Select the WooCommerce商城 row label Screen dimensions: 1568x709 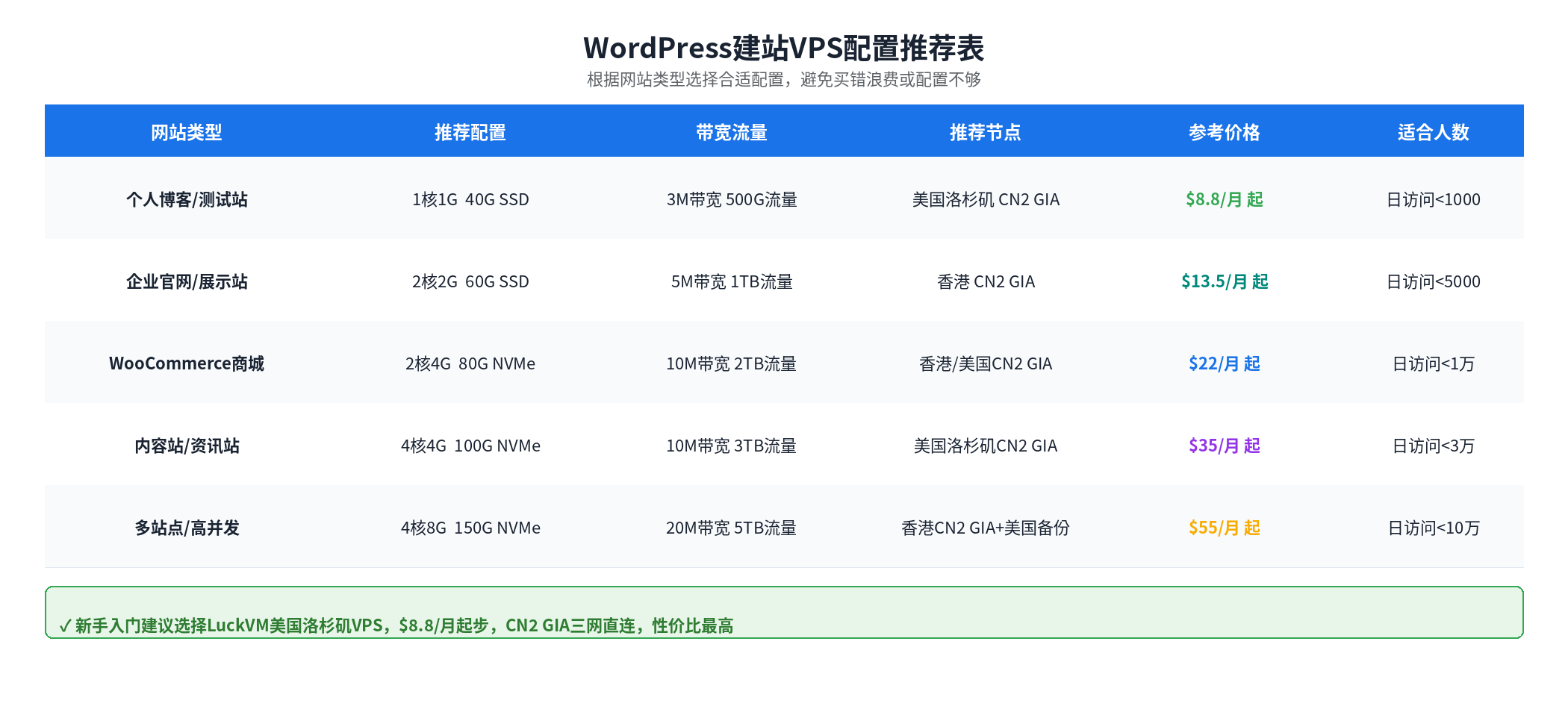tap(187, 363)
